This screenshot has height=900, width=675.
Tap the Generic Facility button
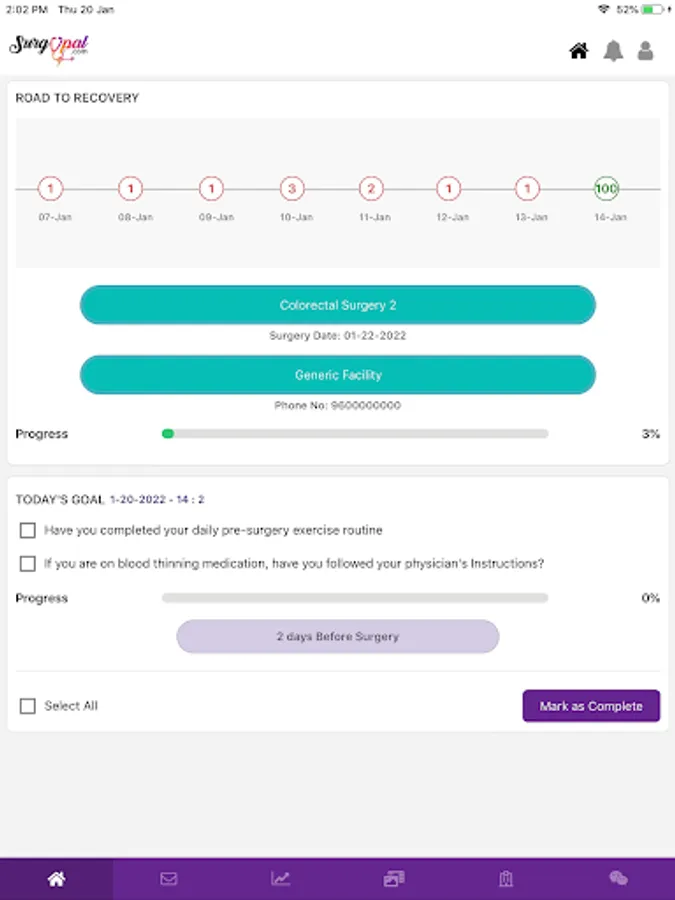click(x=338, y=375)
